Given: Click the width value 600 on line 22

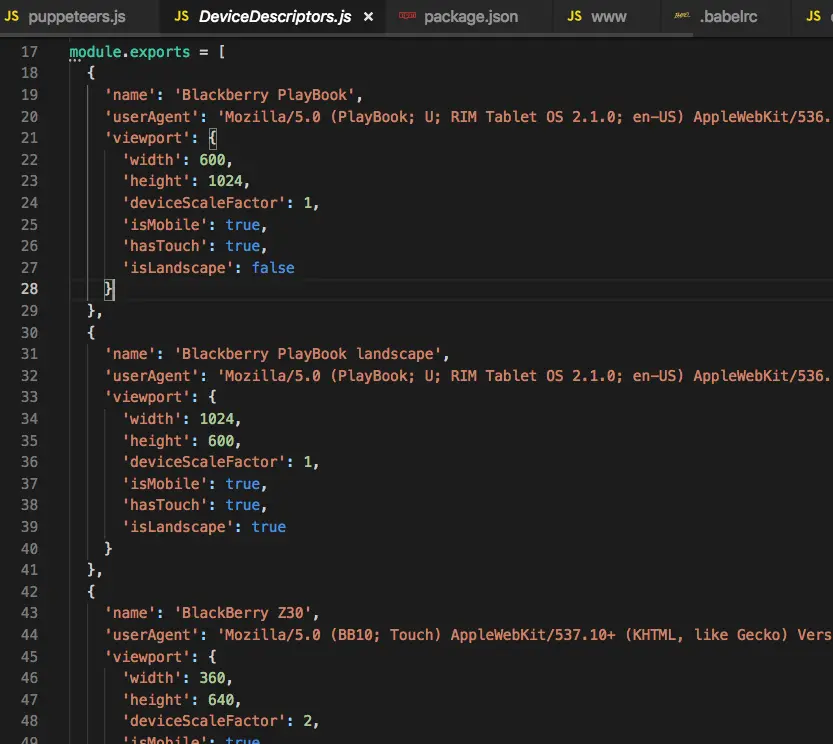Looking at the screenshot, I should click(212, 159).
